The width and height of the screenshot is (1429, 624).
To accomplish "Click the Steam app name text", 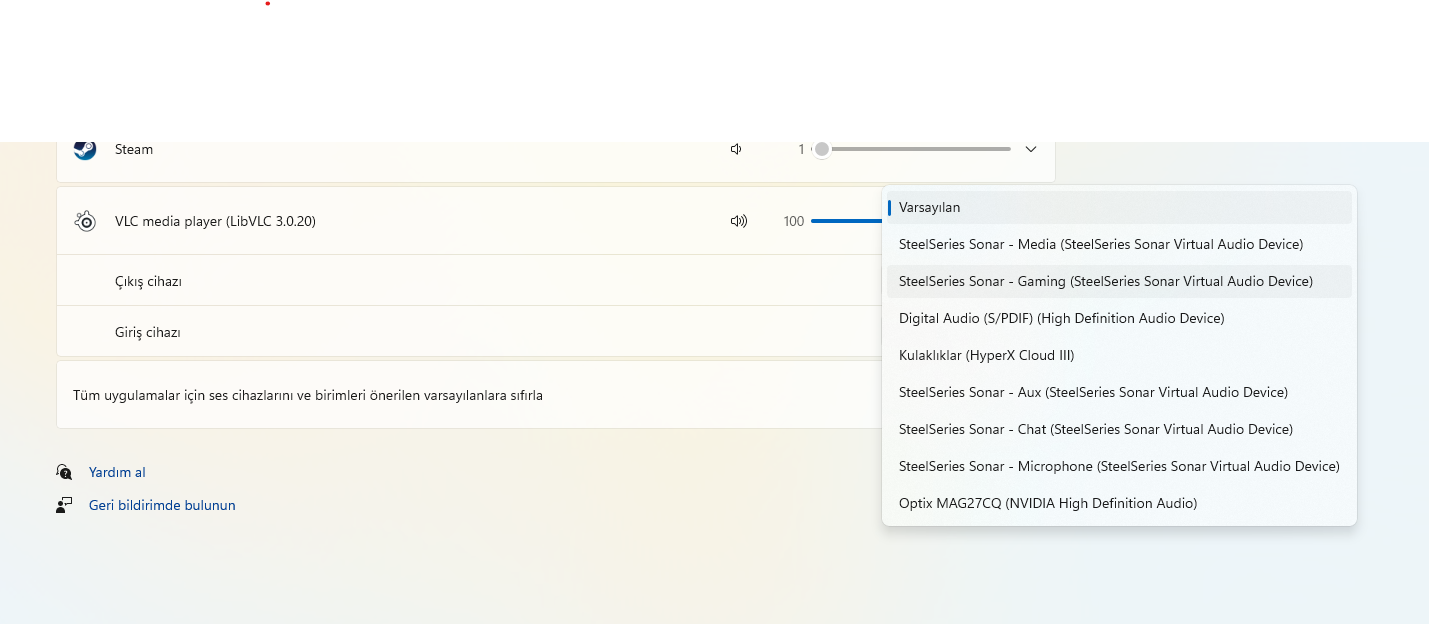I will point(134,149).
